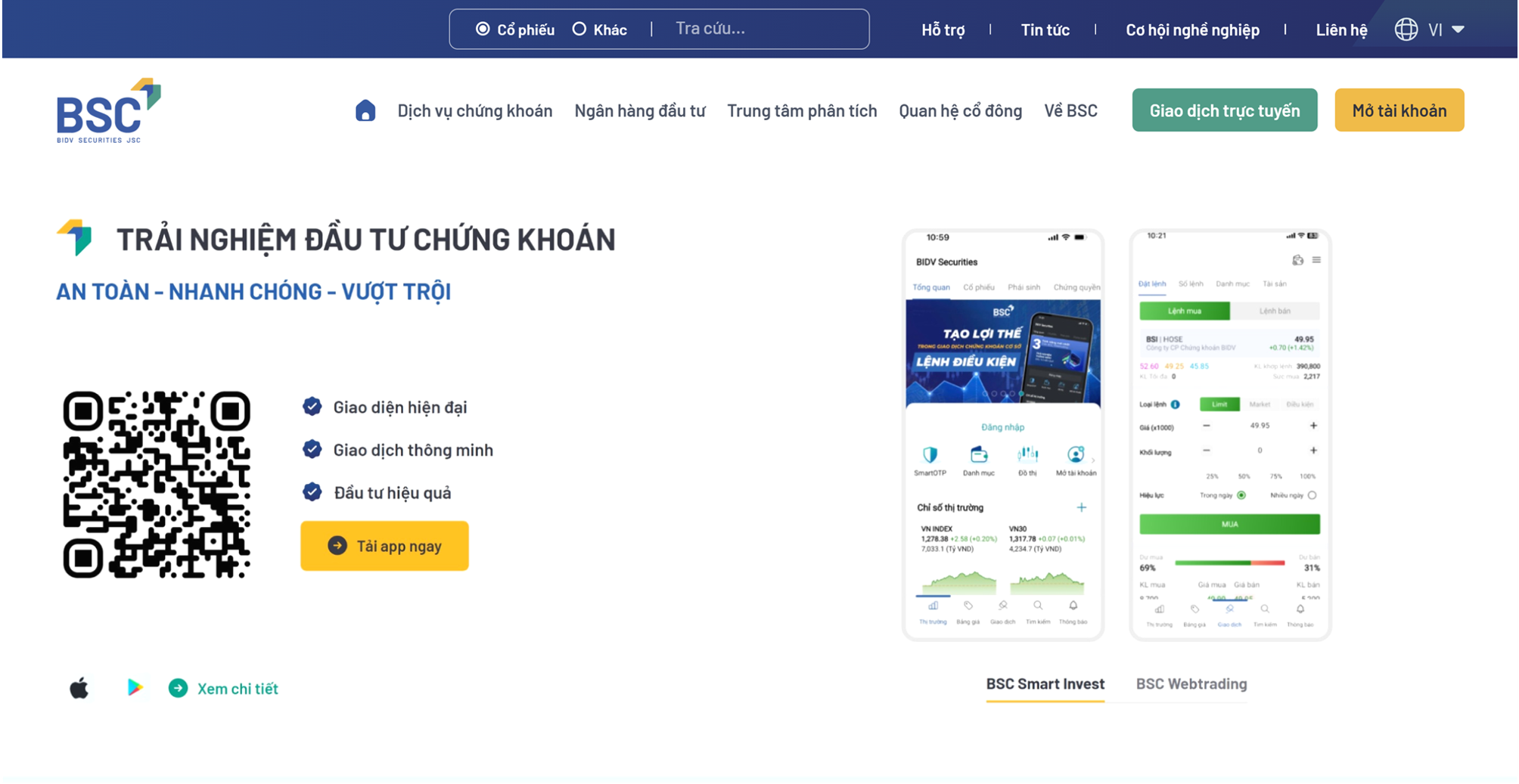This screenshot has height=784, width=1519.
Task: Open the Google Play store icon
Action: click(x=135, y=687)
